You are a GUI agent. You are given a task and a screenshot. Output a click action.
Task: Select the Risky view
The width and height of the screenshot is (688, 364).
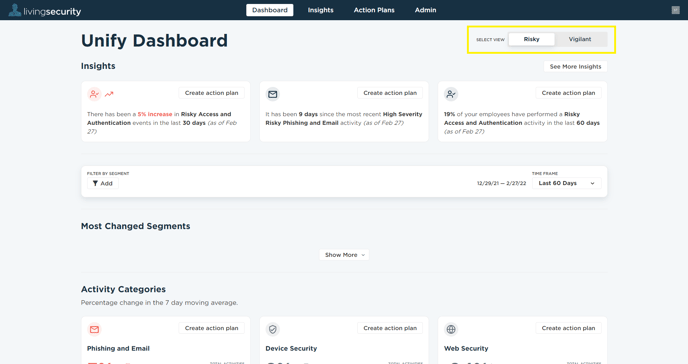coord(531,39)
